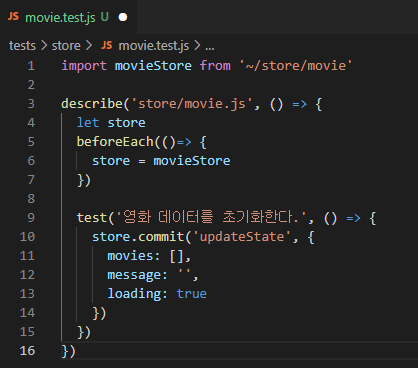Open the 'store' breadcrumb folder

point(66,46)
